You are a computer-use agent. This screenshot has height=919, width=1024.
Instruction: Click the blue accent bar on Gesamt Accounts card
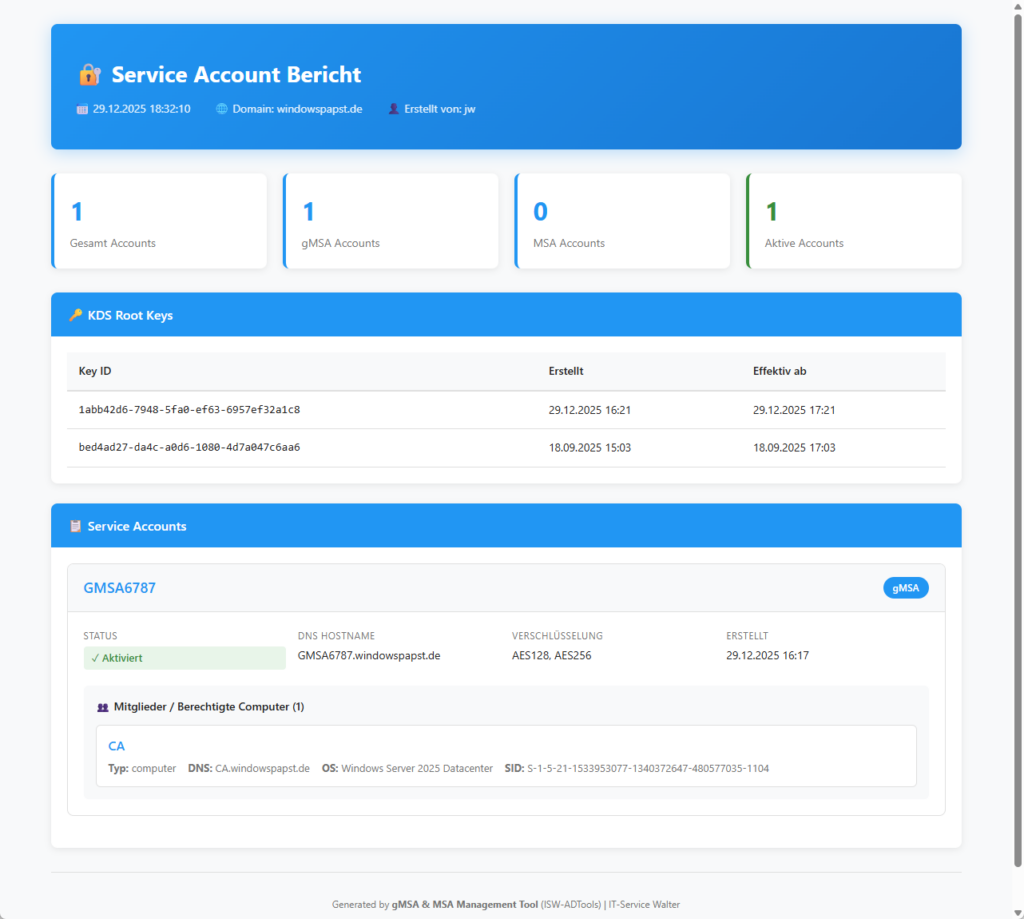pyautogui.click(x=53, y=221)
